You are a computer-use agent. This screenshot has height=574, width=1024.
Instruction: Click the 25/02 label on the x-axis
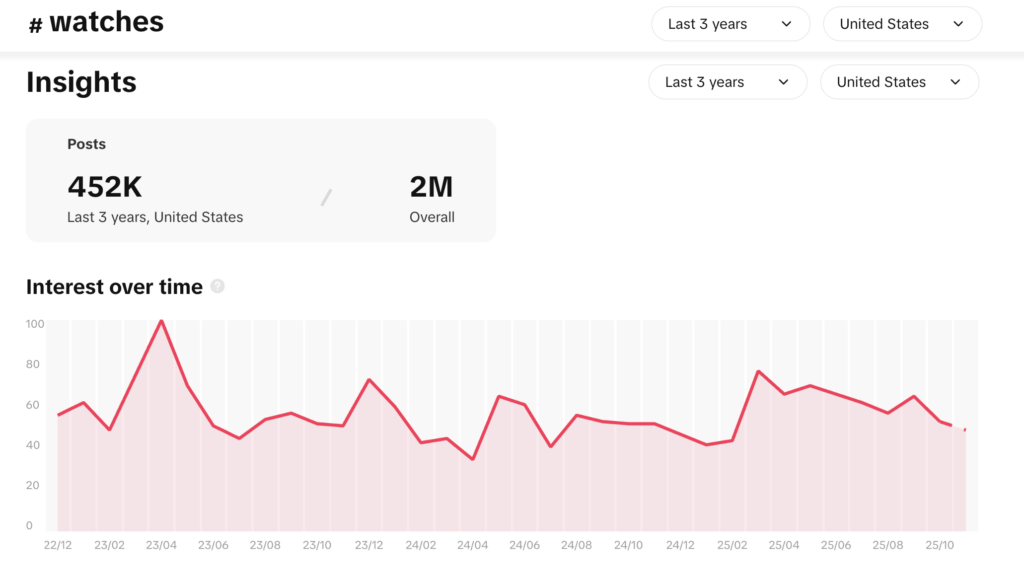(732, 546)
